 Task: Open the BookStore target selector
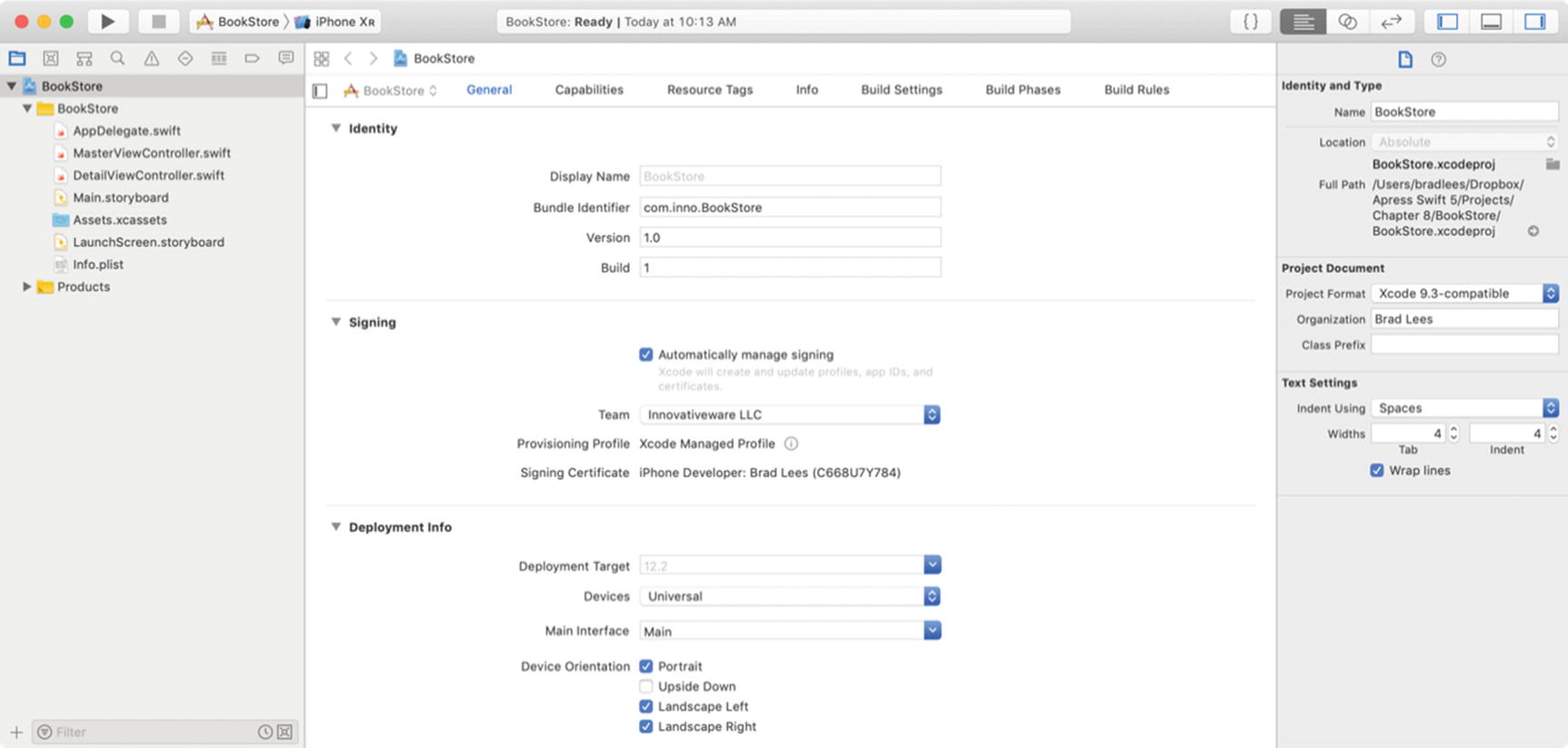click(x=391, y=91)
